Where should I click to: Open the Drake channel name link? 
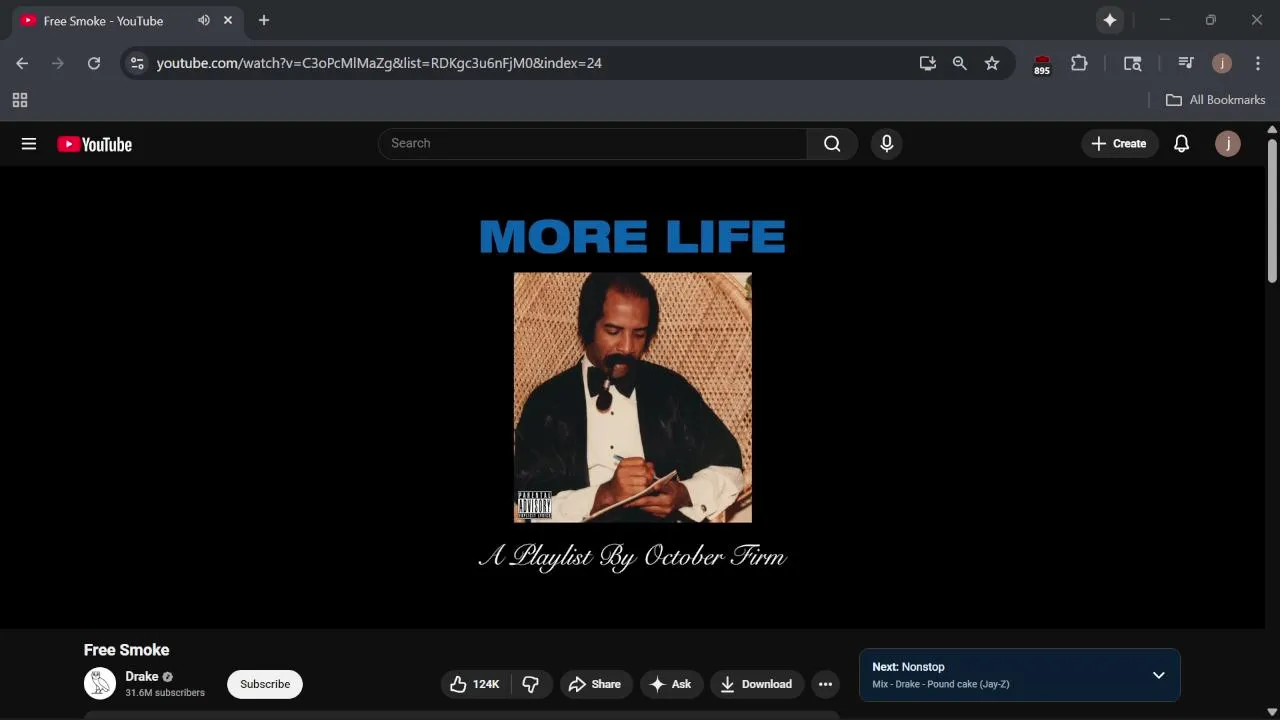pyautogui.click(x=142, y=677)
